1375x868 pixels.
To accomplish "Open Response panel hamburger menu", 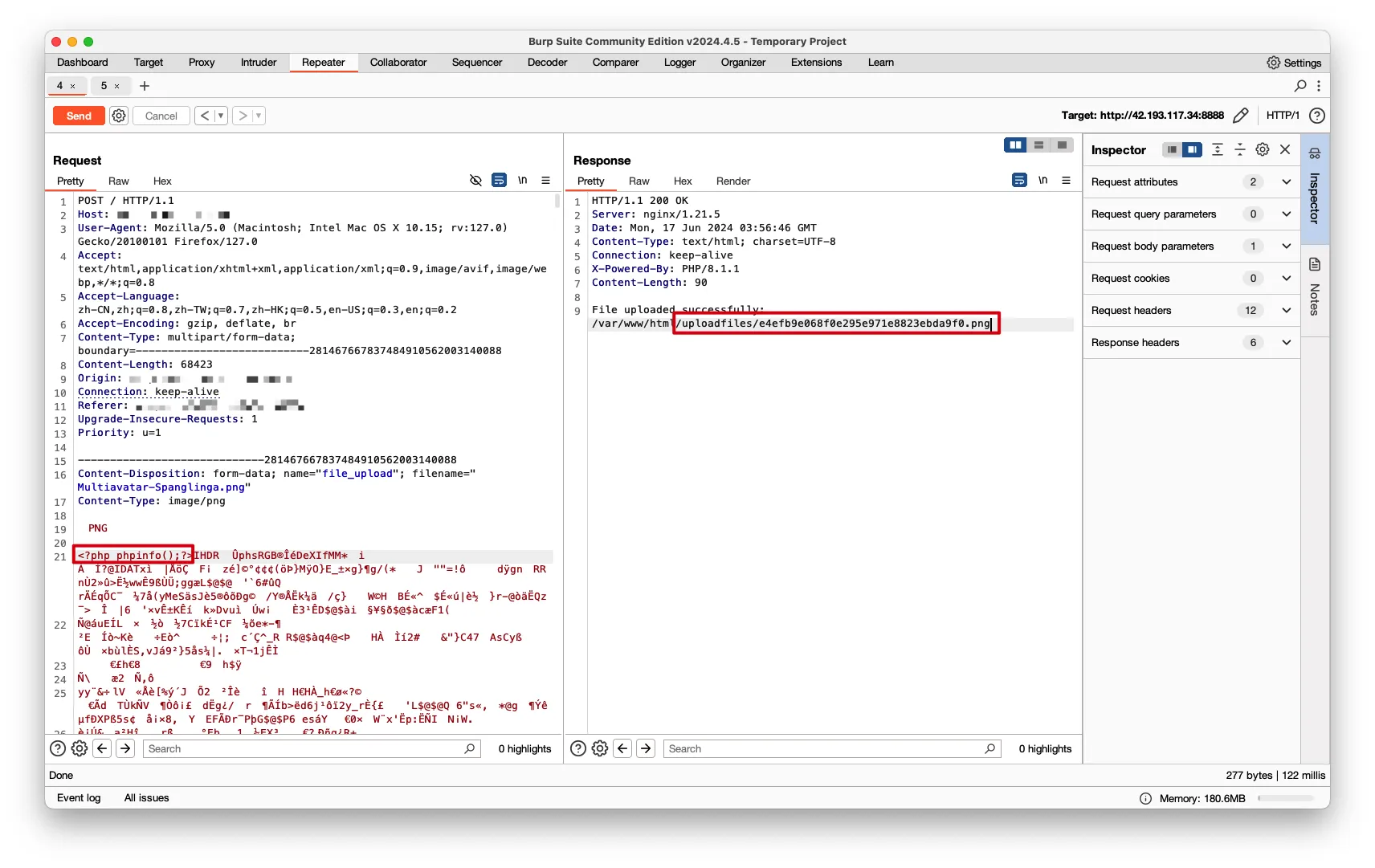I will click(x=1067, y=181).
